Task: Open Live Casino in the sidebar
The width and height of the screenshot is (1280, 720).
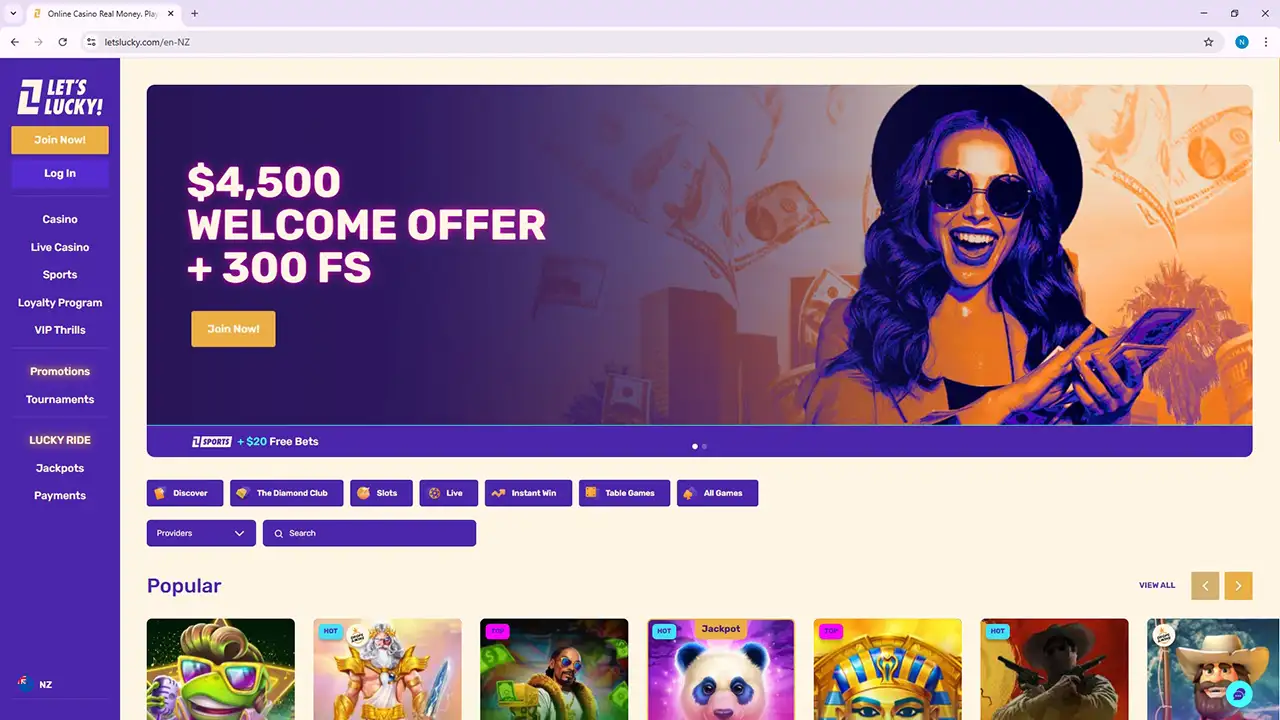Action: click(60, 247)
